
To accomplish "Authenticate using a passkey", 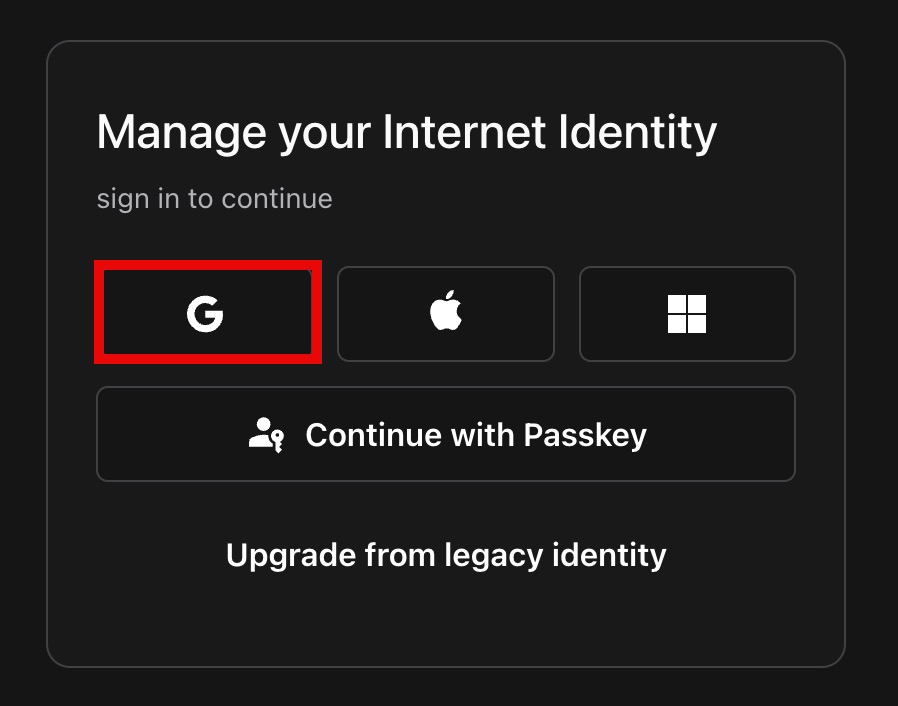I will (x=446, y=435).
